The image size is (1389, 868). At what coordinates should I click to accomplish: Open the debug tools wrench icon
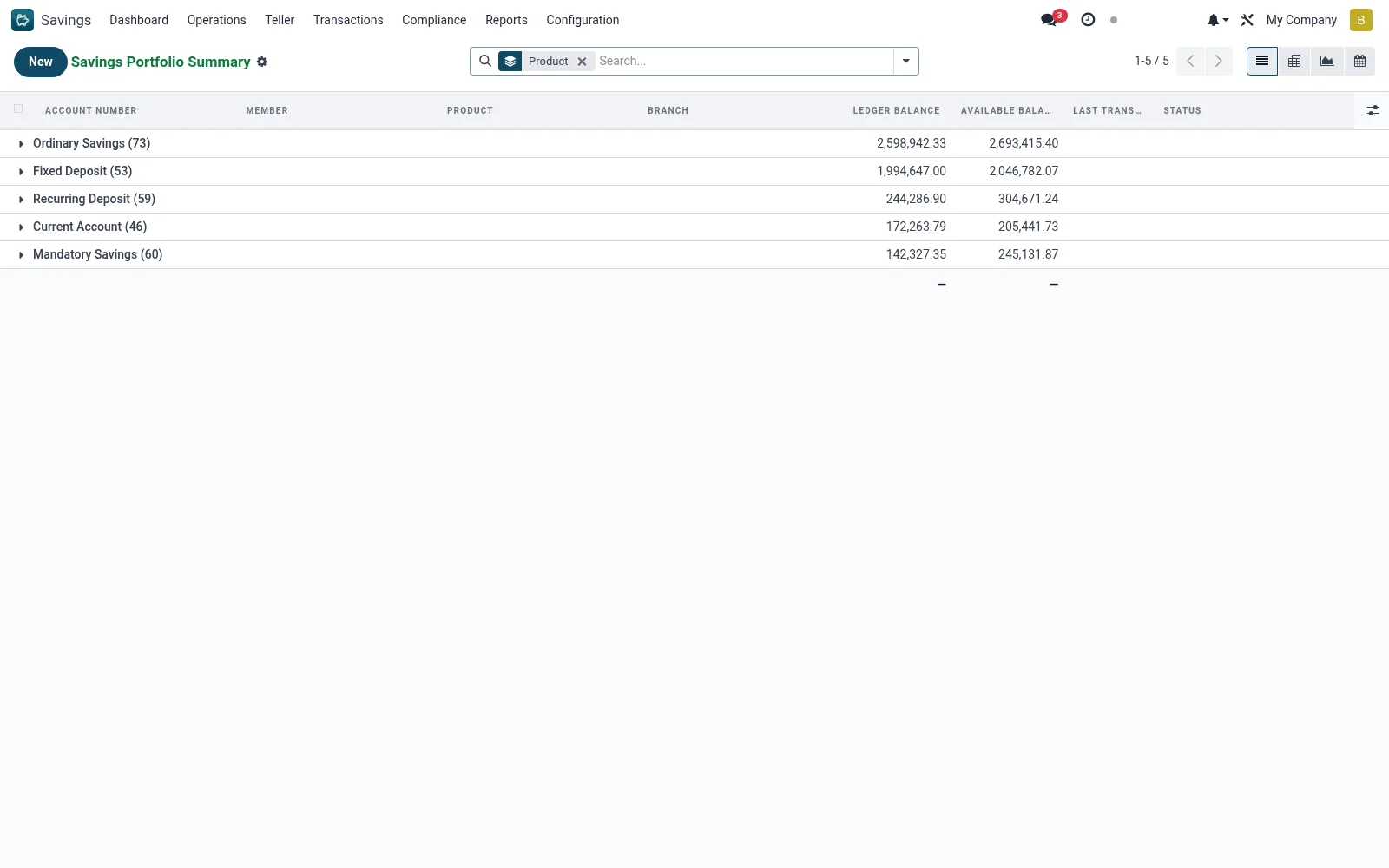pos(1247,19)
